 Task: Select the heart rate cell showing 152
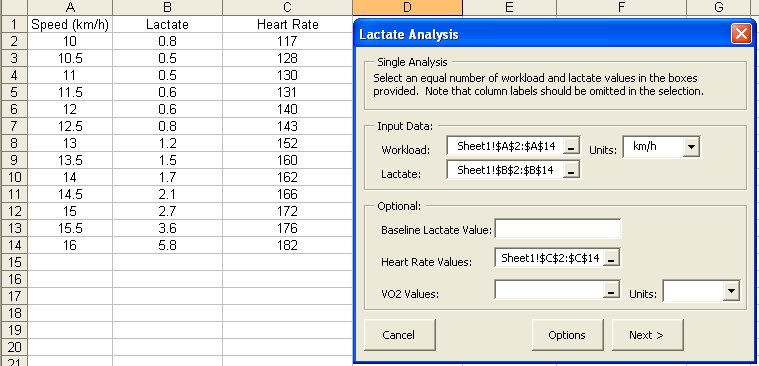point(288,143)
